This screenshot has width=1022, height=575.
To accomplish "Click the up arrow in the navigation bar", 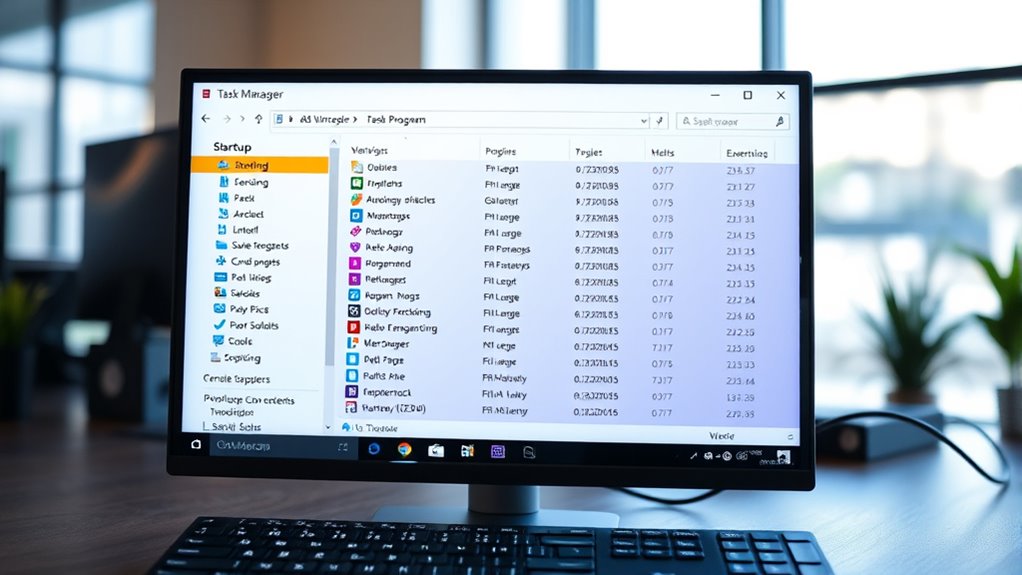I will click(258, 120).
